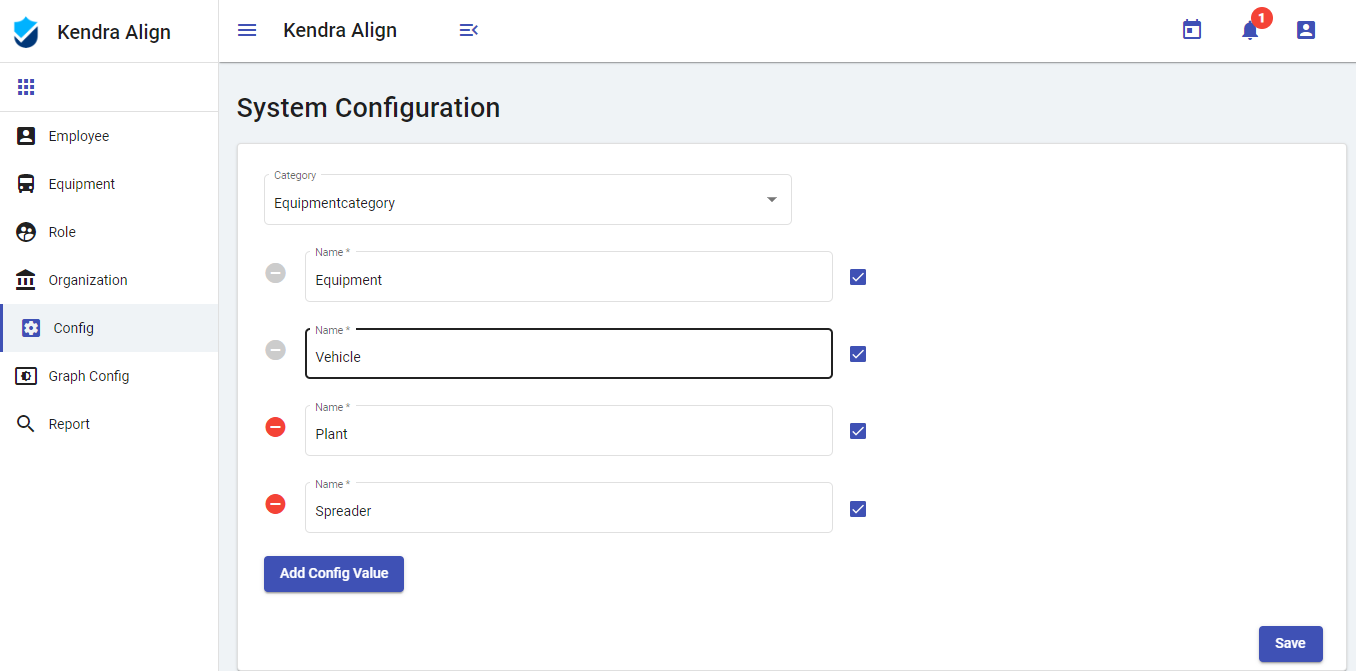Click the Equipment bus icon
Image resolution: width=1356 pixels, height=671 pixels.
click(x=26, y=184)
